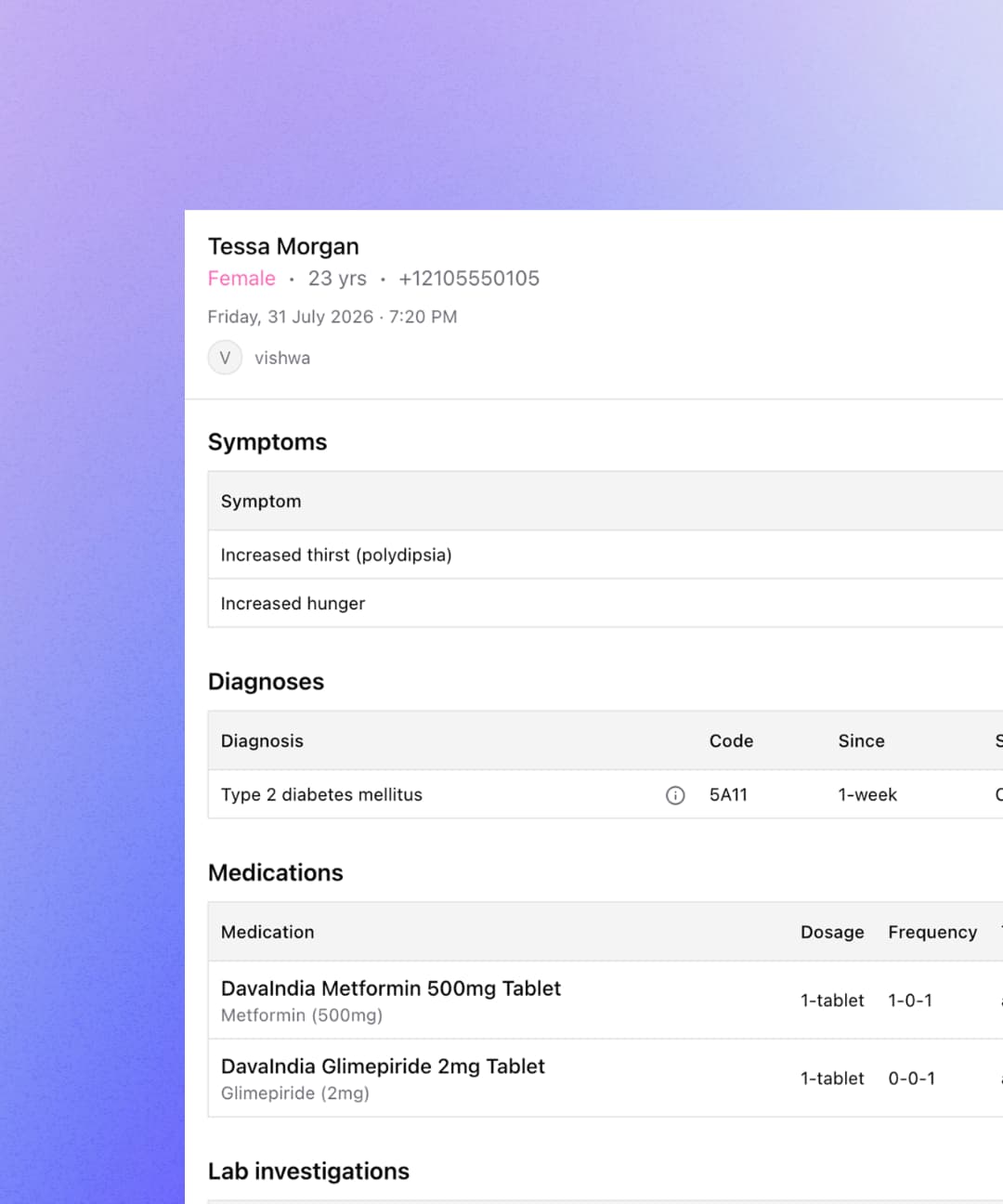Image resolution: width=1003 pixels, height=1204 pixels.
Task: Click doctor name vishwa
Action: (x=282, y=358)
